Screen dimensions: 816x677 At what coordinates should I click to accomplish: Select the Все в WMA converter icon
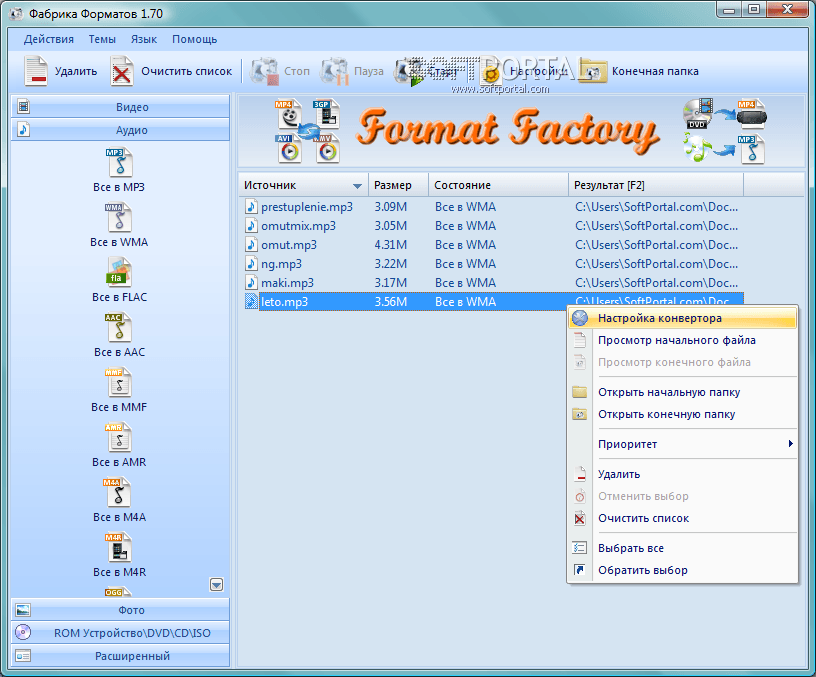tap(120, 218)
